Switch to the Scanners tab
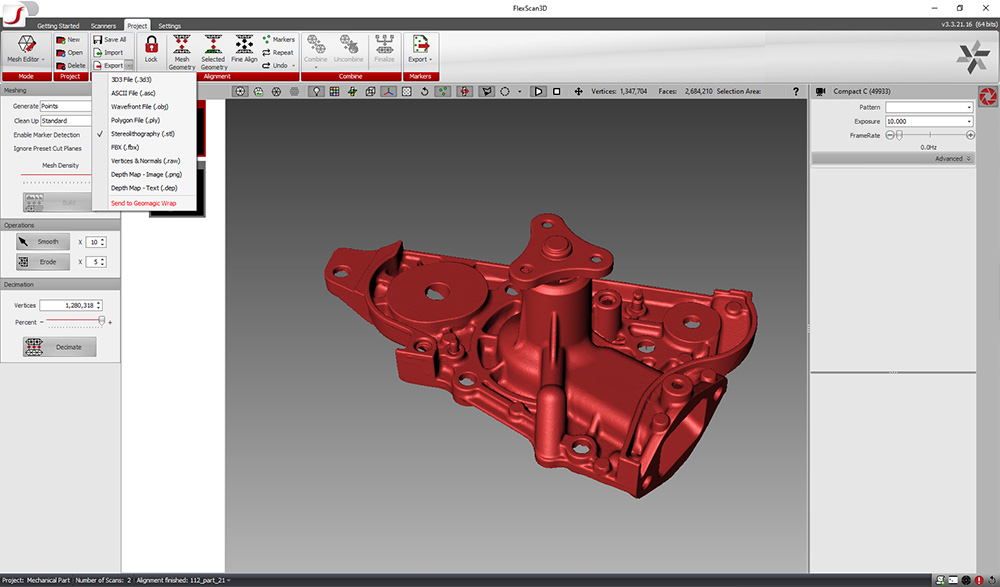Screen dimensions: 1000x587 click(x=104, y=26)
